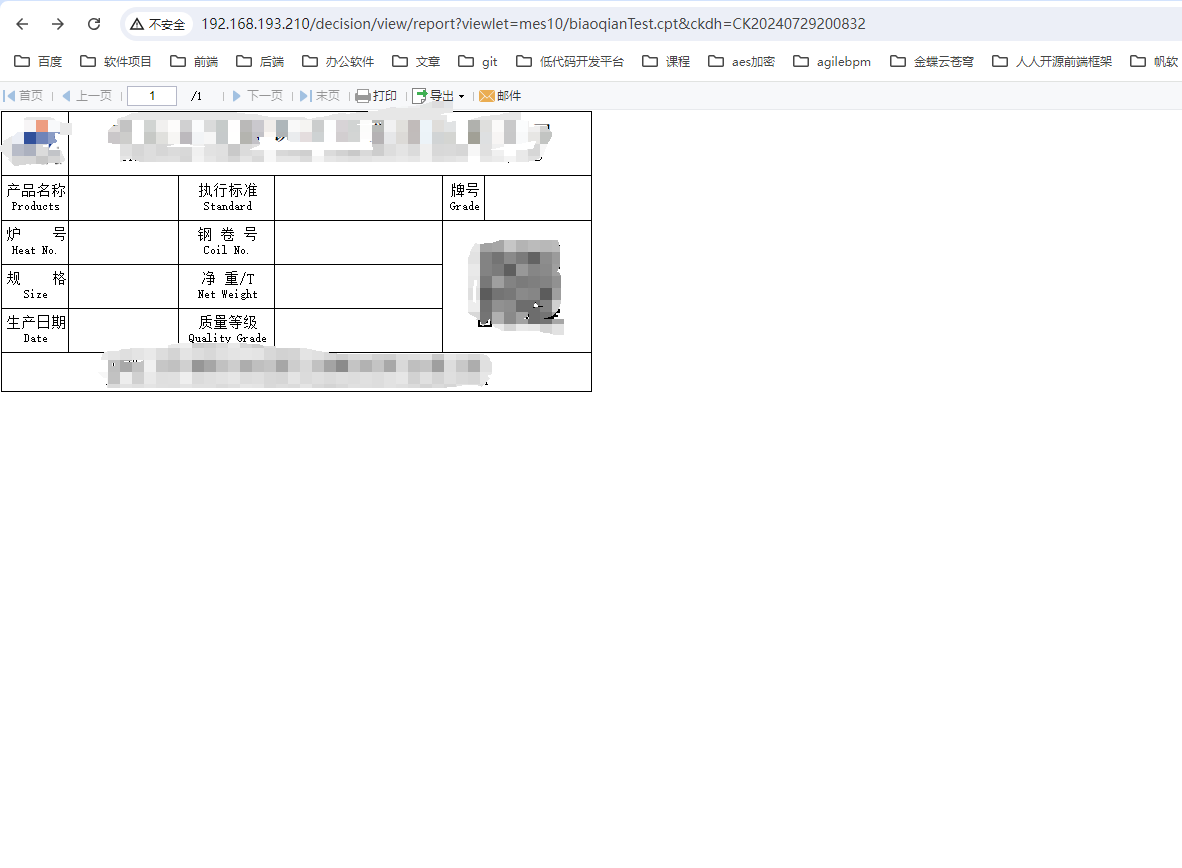The height and width of the screenshot is (868, 1182).
Task: Go to the next page (下一页)
Action: point(258,96)
